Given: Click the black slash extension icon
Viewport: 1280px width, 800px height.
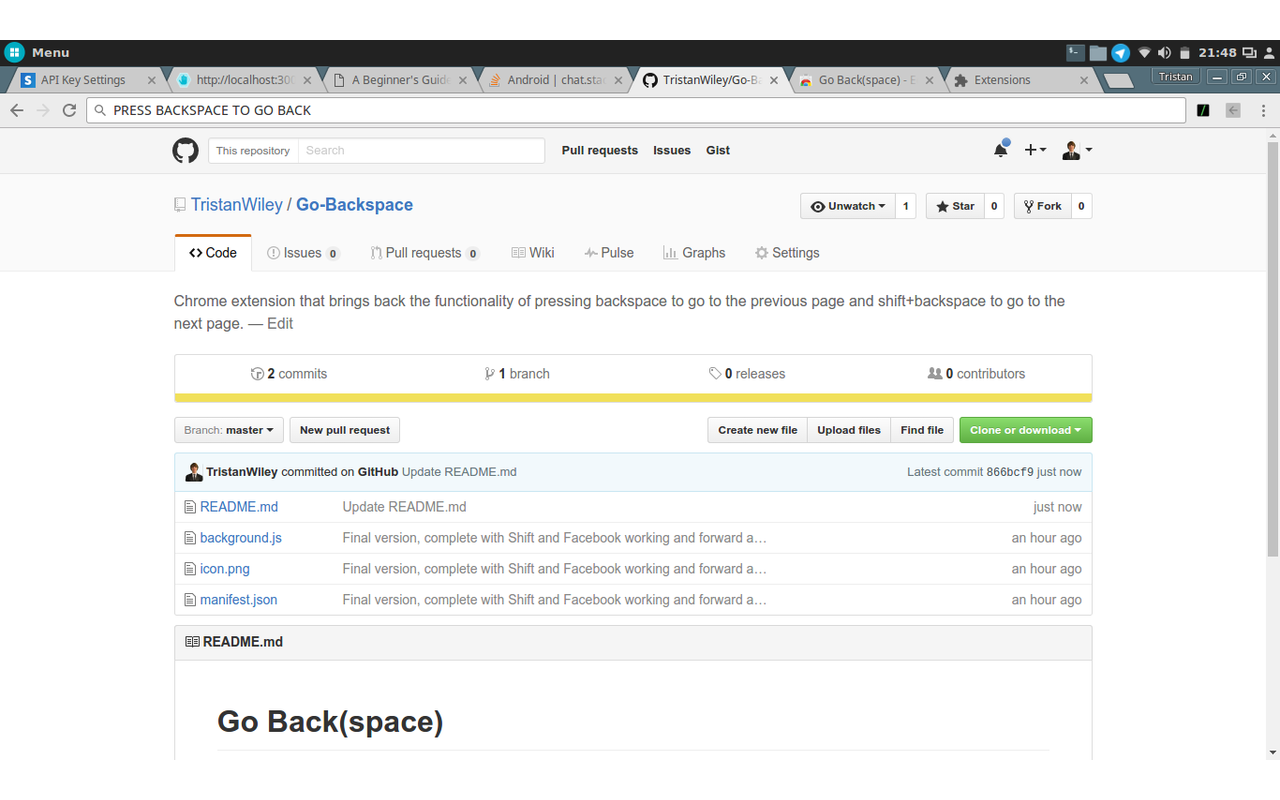Looking at the screenshot, I should point(1203,110).
